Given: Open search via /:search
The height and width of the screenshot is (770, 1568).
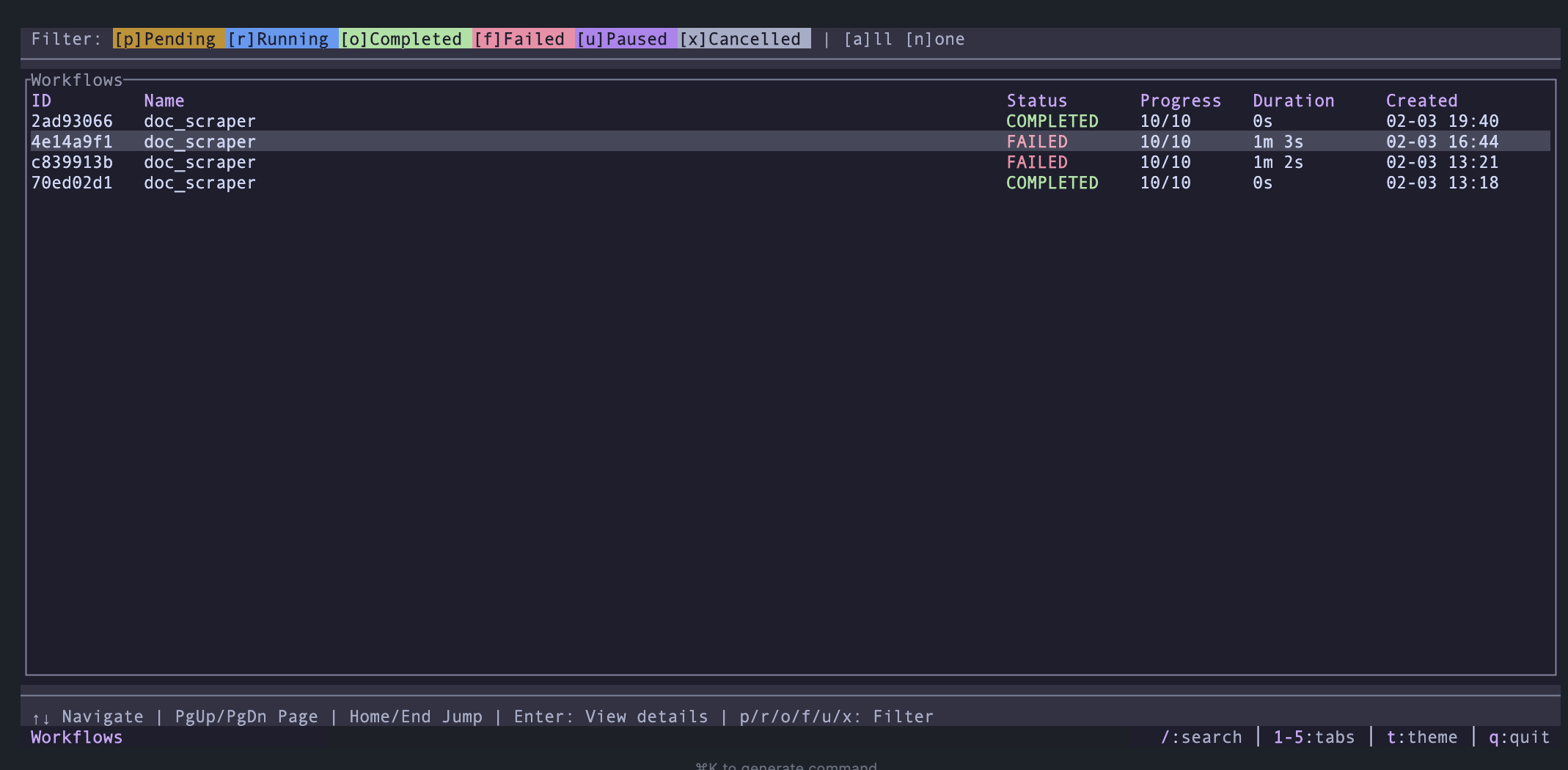Looking at the screenshot, I should (1201, 737).
